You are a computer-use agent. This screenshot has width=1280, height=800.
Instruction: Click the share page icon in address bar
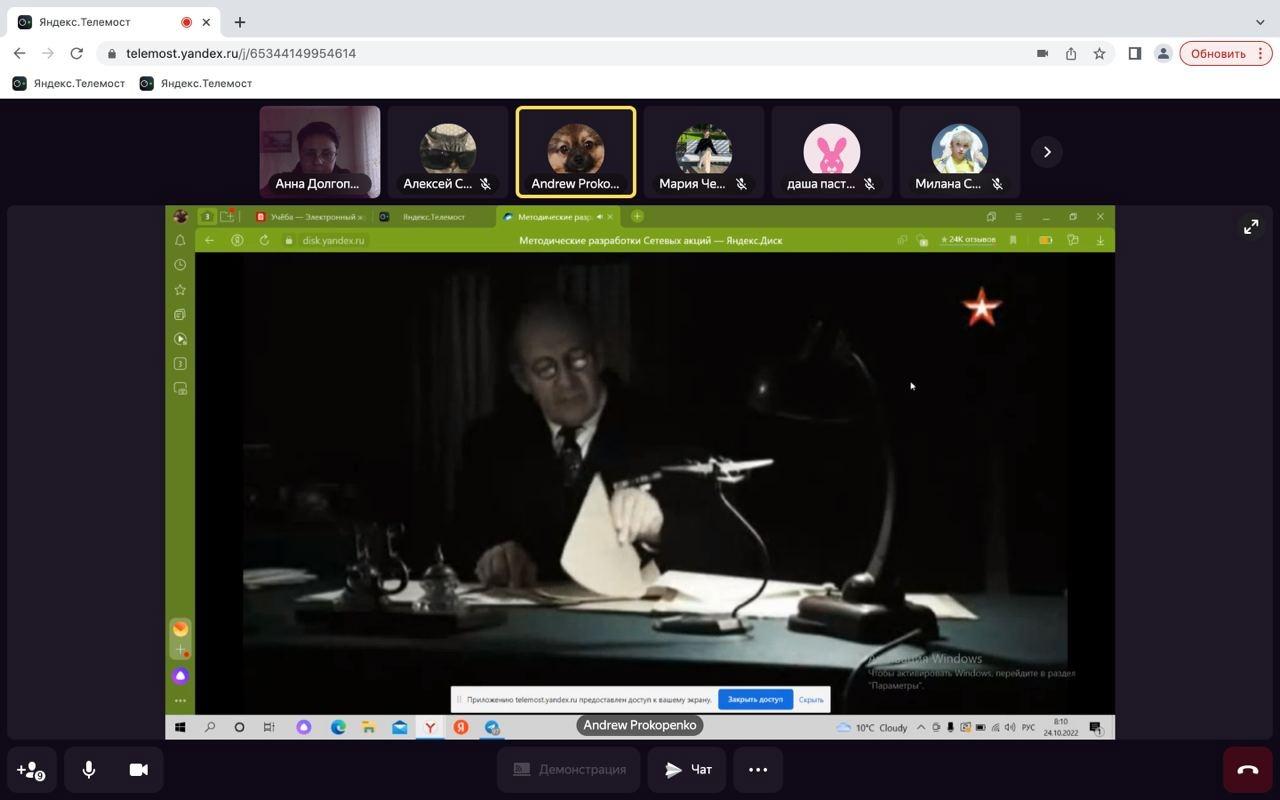[x=1071, y=54]
